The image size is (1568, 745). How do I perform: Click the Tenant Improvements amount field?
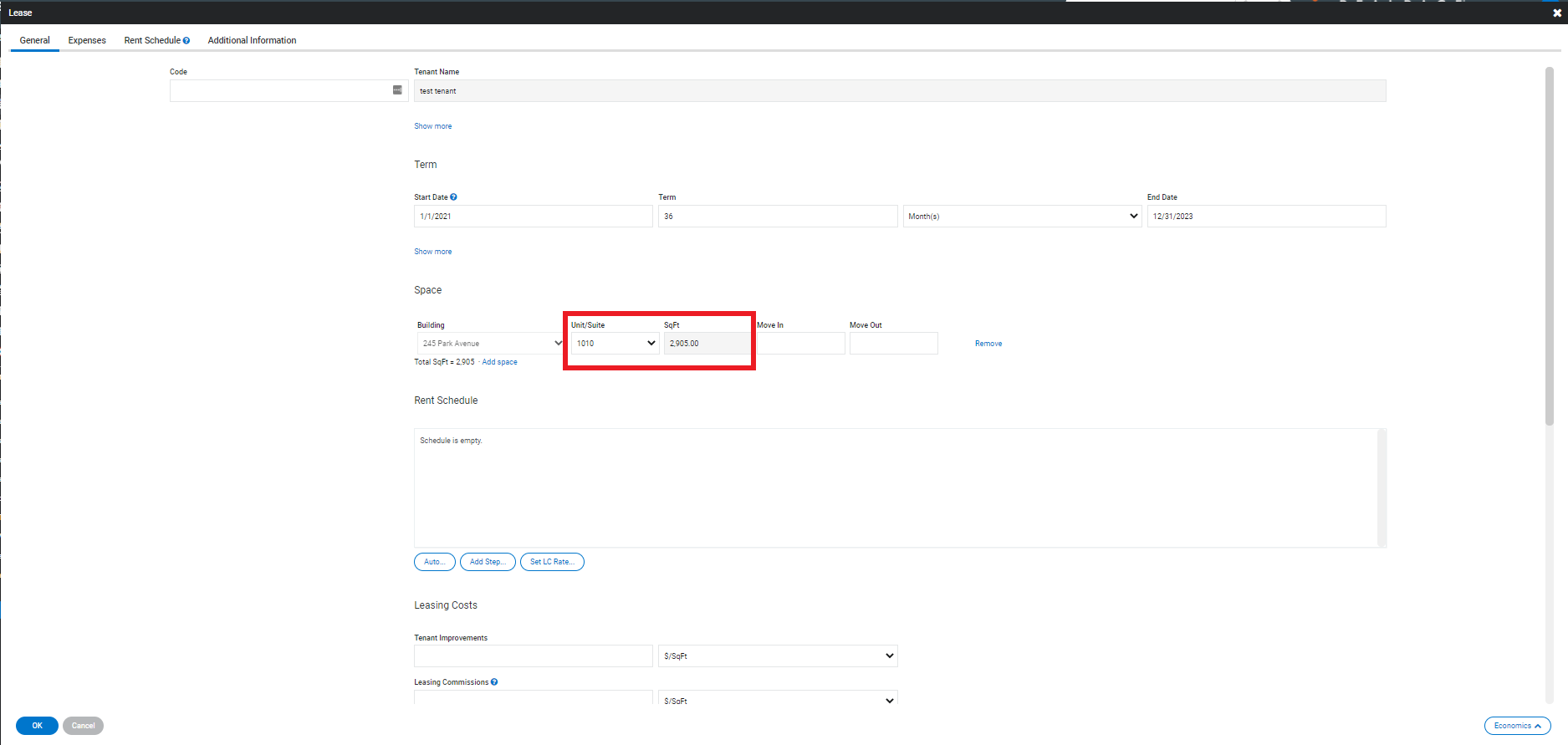[x=534, y=656]
